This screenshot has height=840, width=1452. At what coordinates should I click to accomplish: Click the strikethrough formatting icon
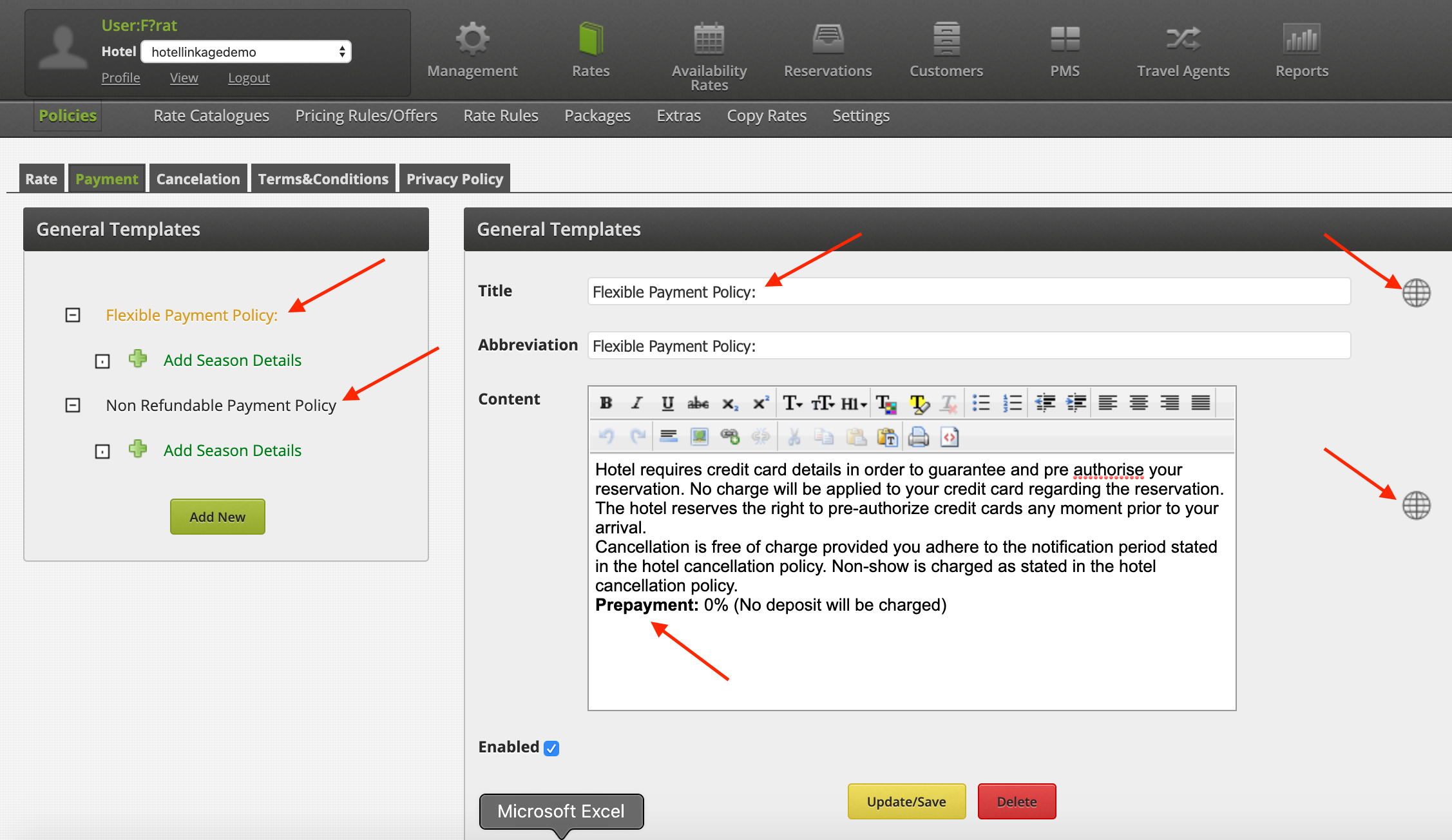pyautogui.click(x=698, y=403)
